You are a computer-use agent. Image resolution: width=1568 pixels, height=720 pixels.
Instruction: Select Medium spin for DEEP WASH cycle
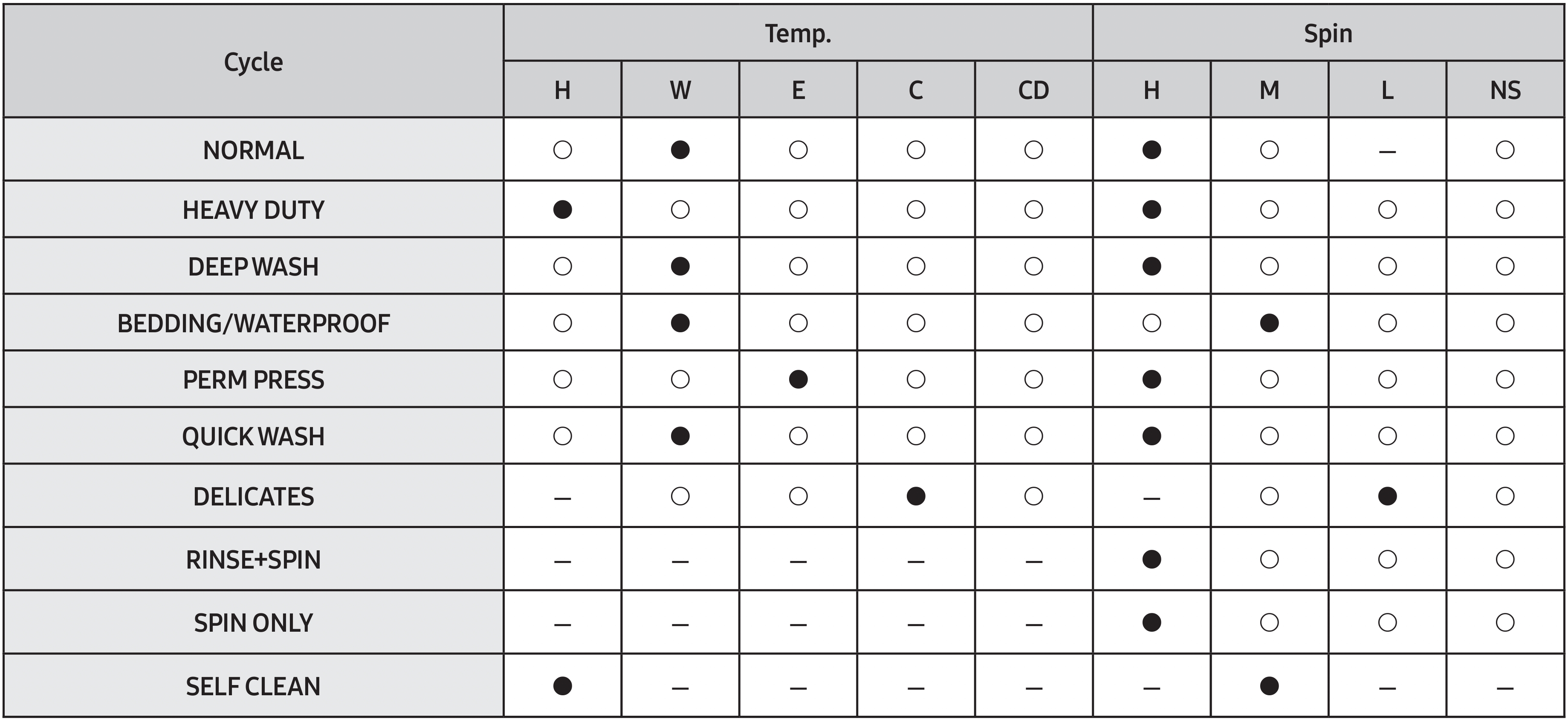[1269, 266]
